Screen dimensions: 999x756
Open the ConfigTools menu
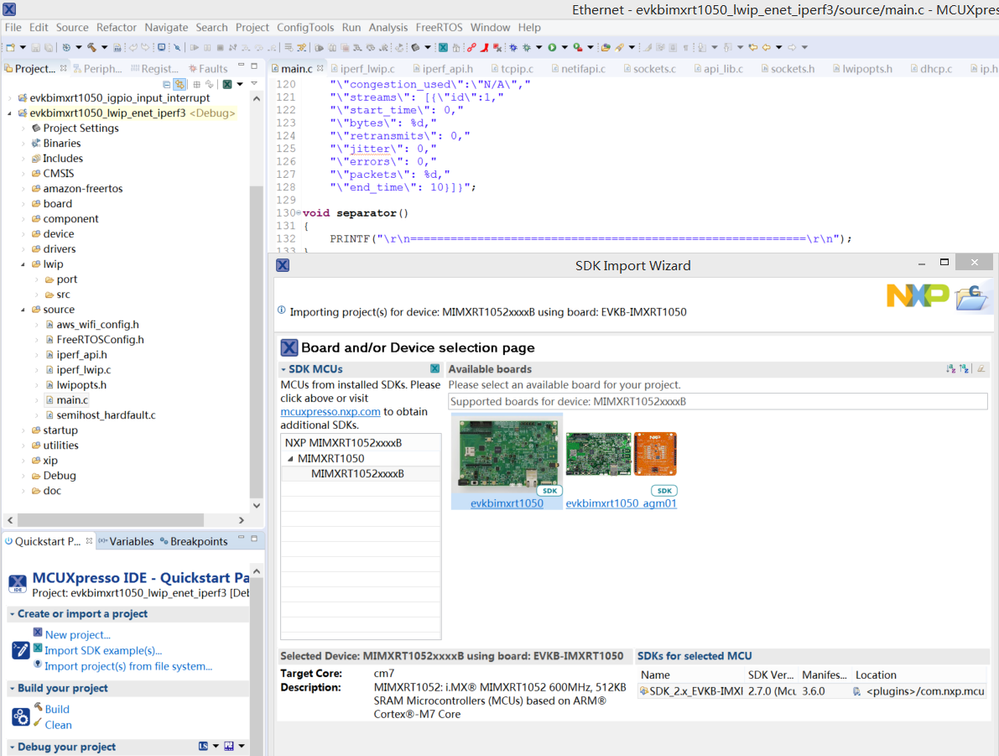(x=305, y=27)
